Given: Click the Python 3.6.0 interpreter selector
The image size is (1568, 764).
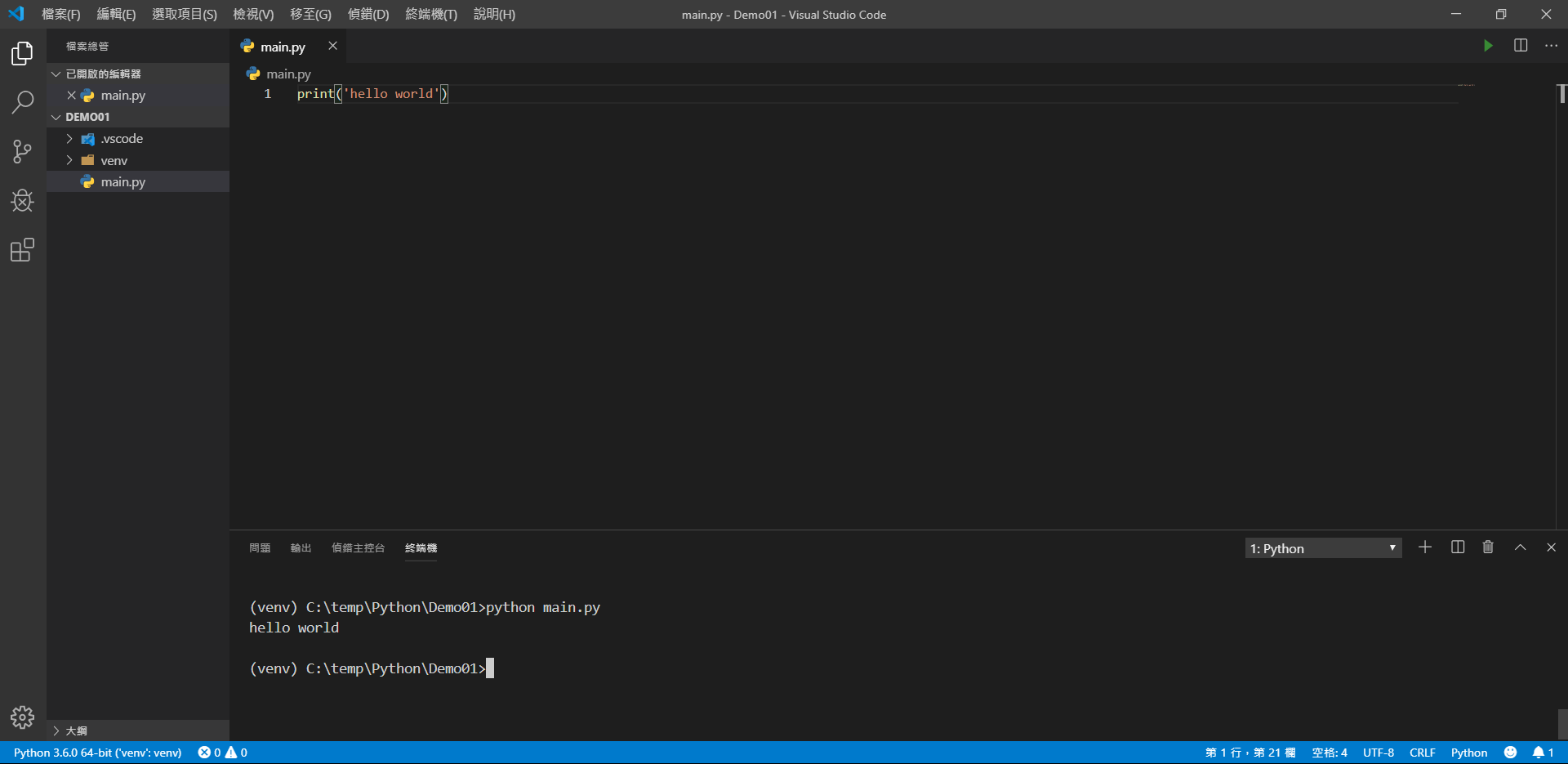Looking at the screenshot, I should [x=97, y=753].
